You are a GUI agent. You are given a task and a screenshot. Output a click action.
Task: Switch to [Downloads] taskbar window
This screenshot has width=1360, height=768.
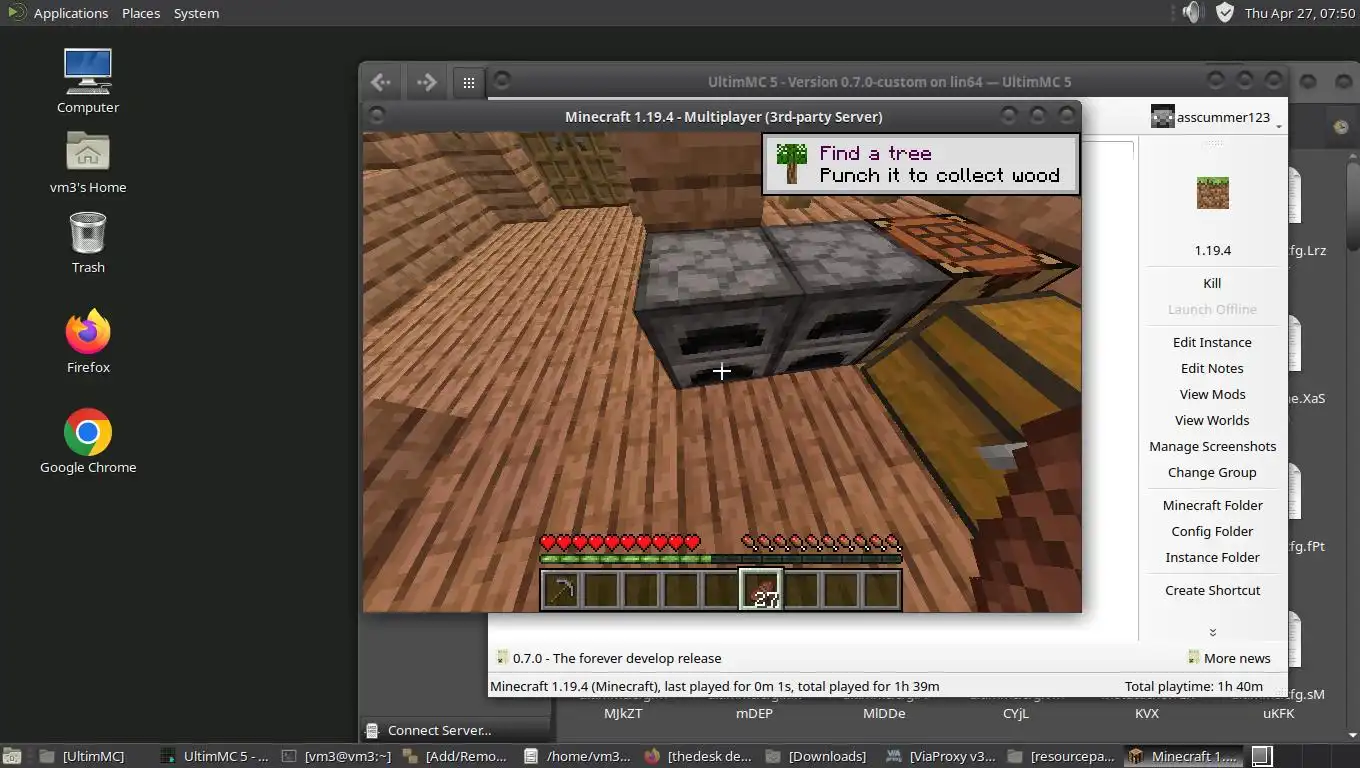click(820, 756)
